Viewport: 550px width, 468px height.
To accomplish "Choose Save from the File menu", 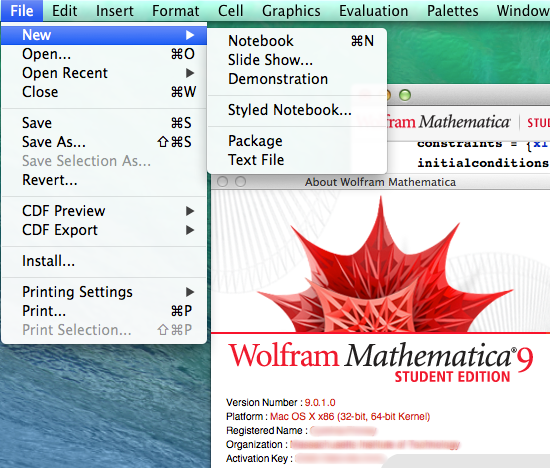I will click(104, 123).
